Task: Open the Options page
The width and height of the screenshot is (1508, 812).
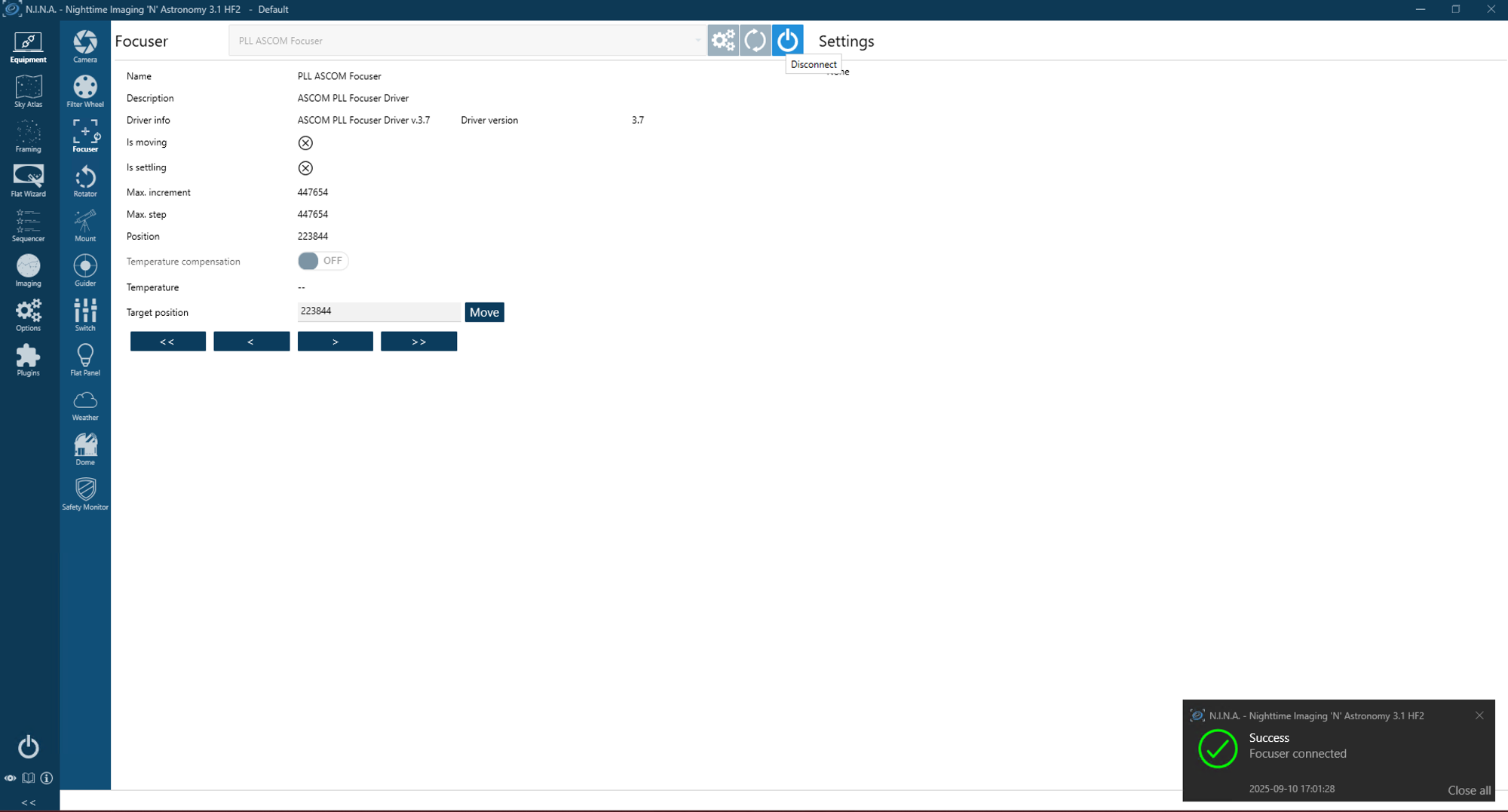Action: tap(29, 315)
